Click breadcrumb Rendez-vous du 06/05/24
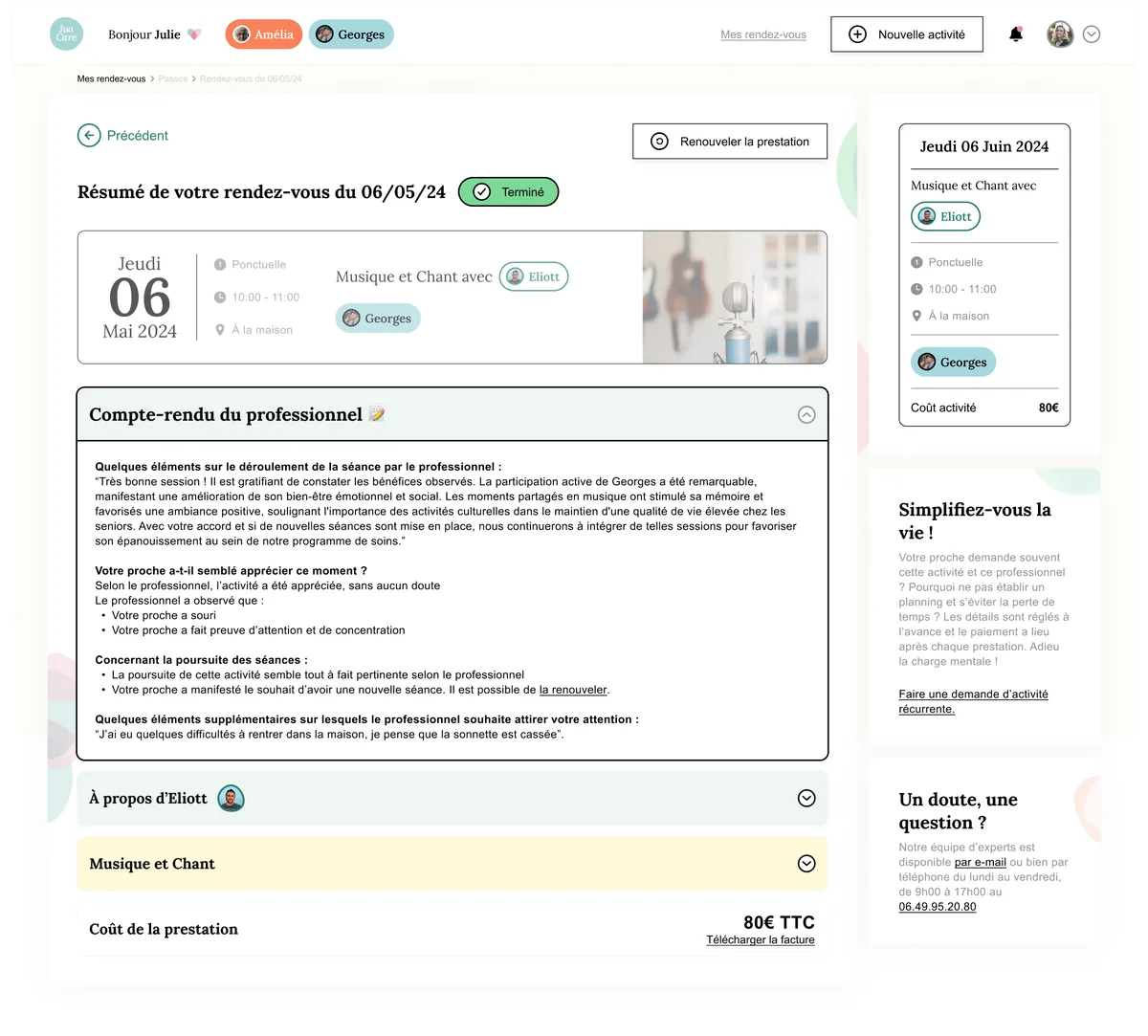Image resolution: width=1148 pixels, height=1036 pixels. coord(251,78)
